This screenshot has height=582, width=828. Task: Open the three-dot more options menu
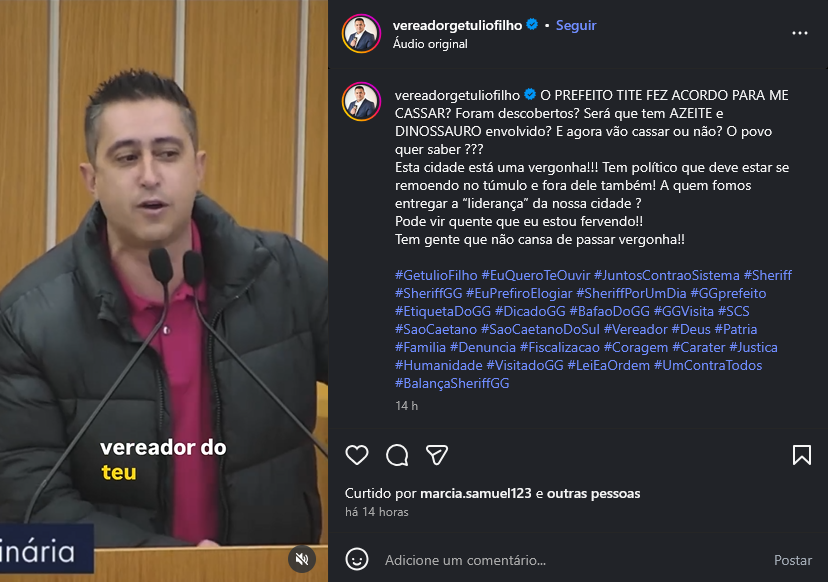[x=799, y=33]
